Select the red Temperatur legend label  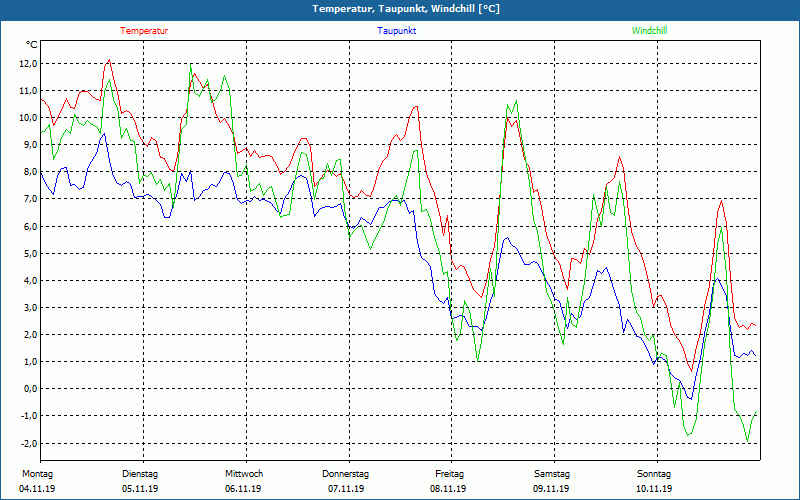point(144,31)
